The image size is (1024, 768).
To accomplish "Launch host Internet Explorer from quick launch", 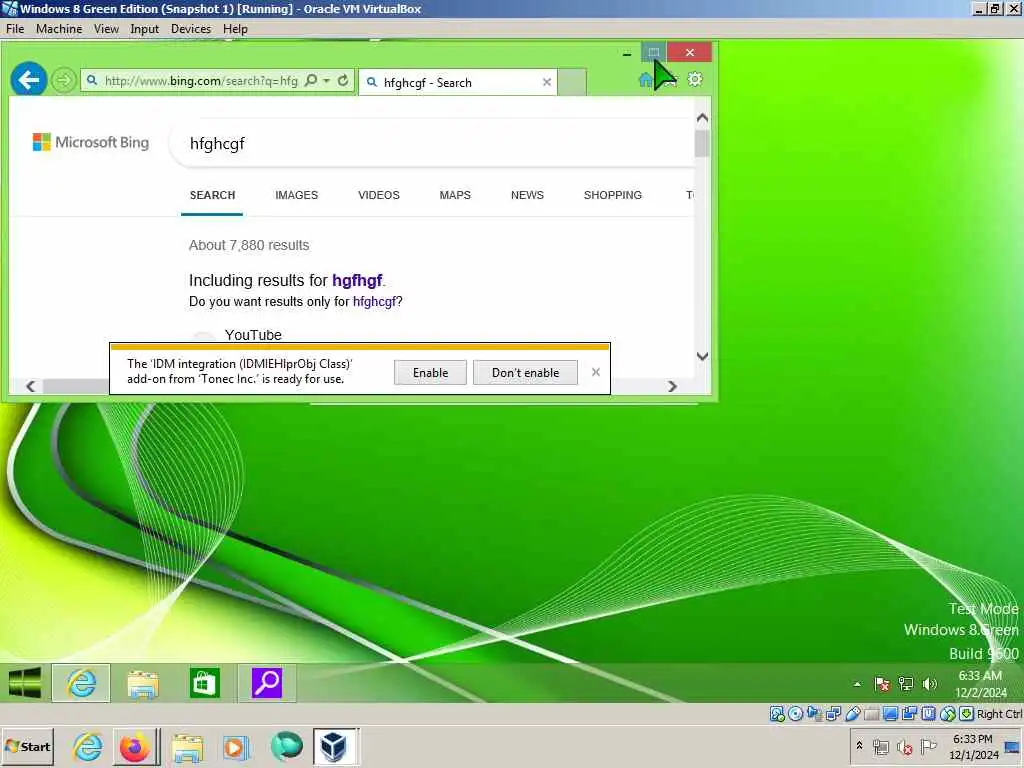I will tap(88, 746).
